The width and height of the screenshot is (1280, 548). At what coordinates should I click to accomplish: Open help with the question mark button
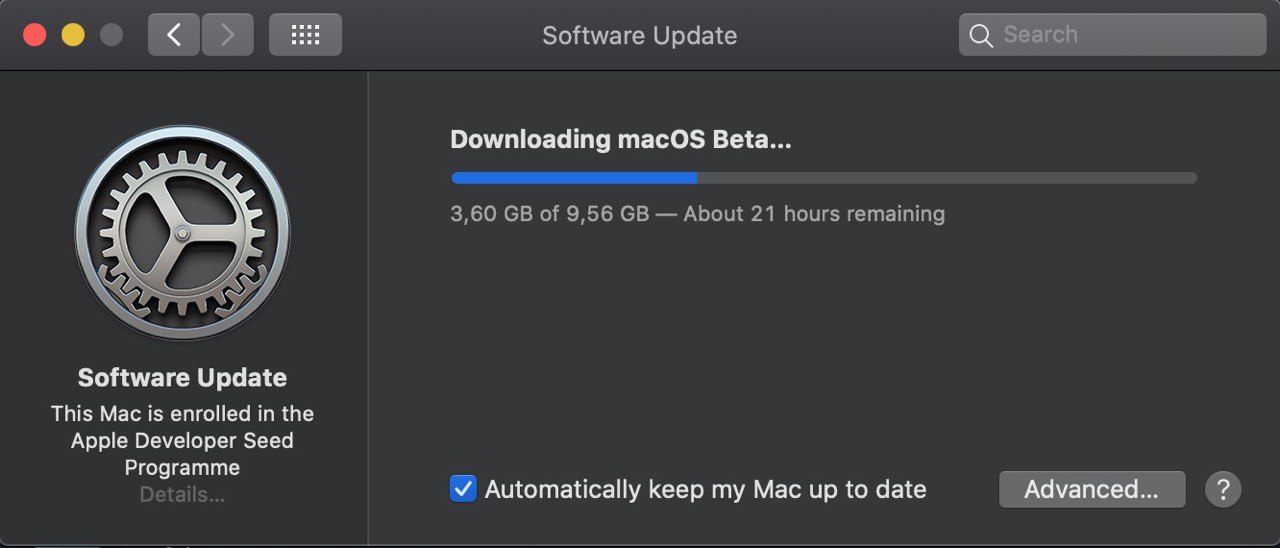click(1223, 490)
